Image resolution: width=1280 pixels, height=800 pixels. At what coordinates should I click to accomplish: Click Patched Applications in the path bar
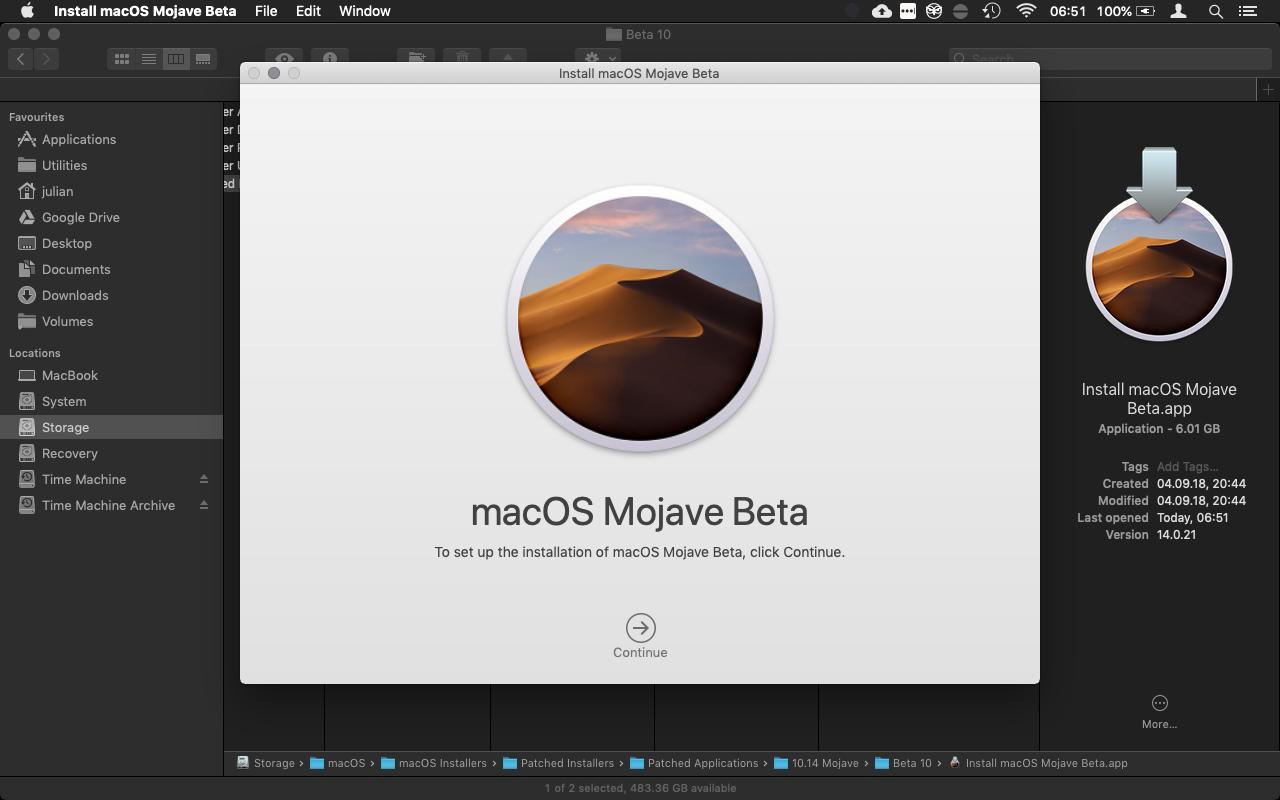coord(695,763)
